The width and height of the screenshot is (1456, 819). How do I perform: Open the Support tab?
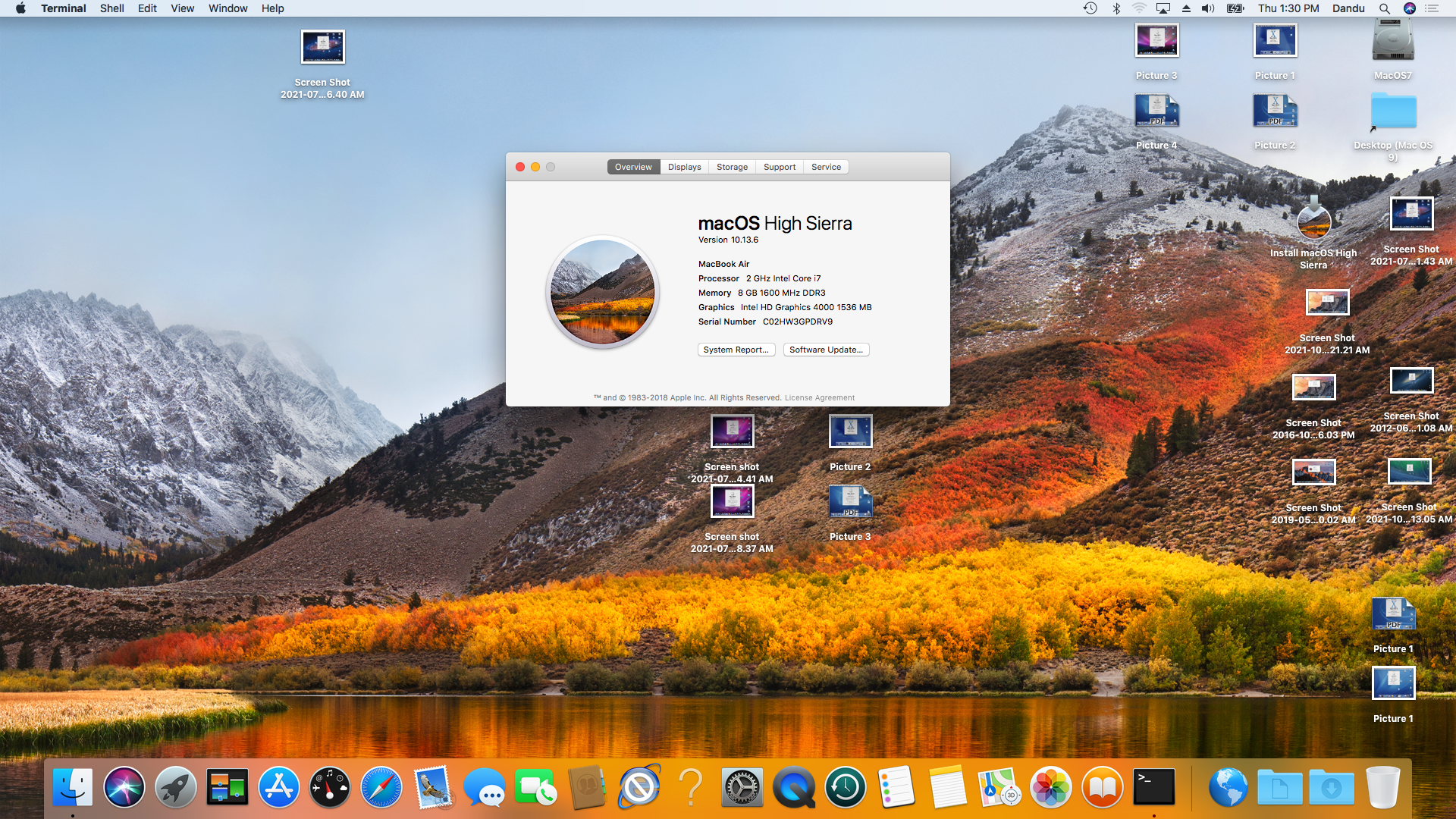tap(780, 167)
